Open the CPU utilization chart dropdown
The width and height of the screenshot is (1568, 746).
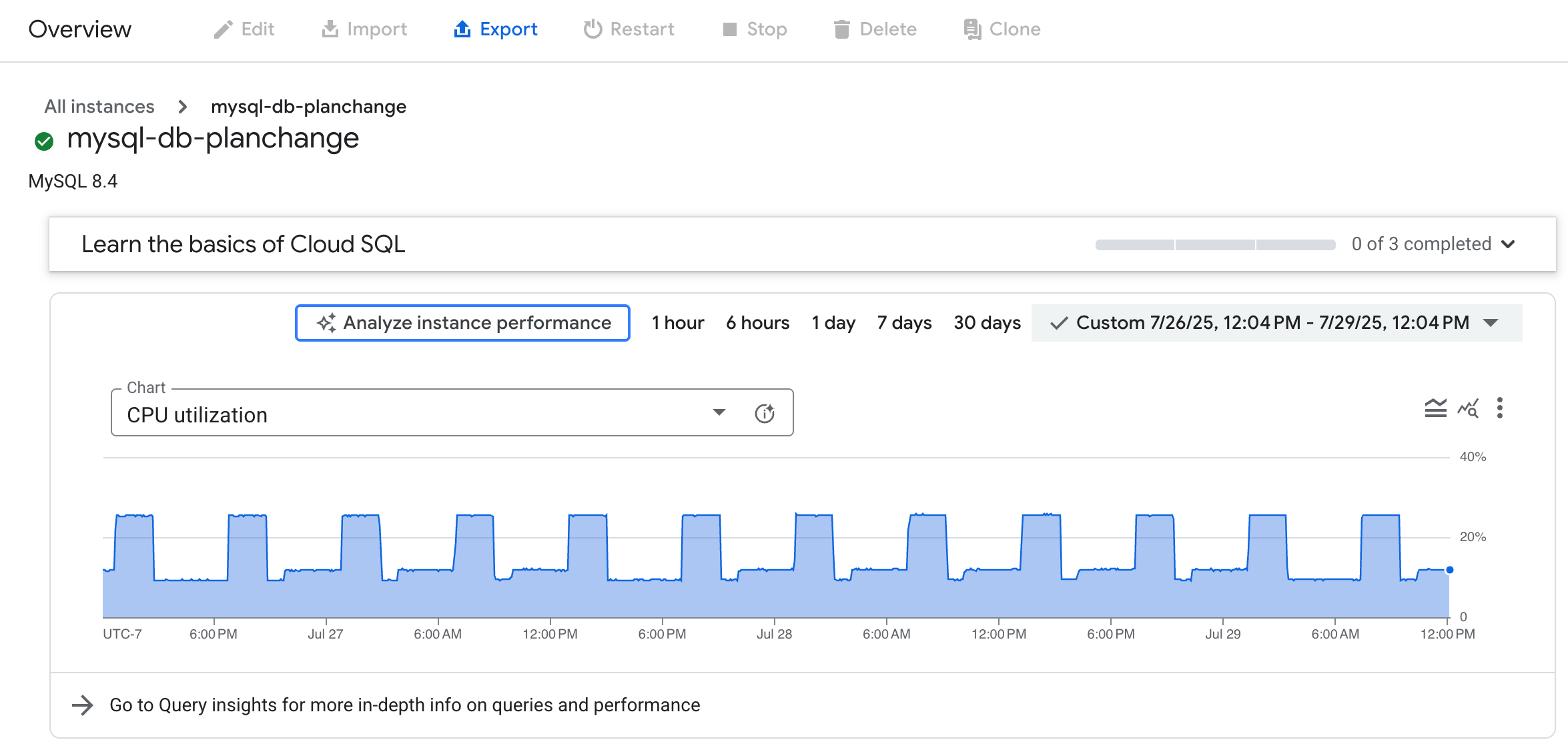click(x=719, y=412)
